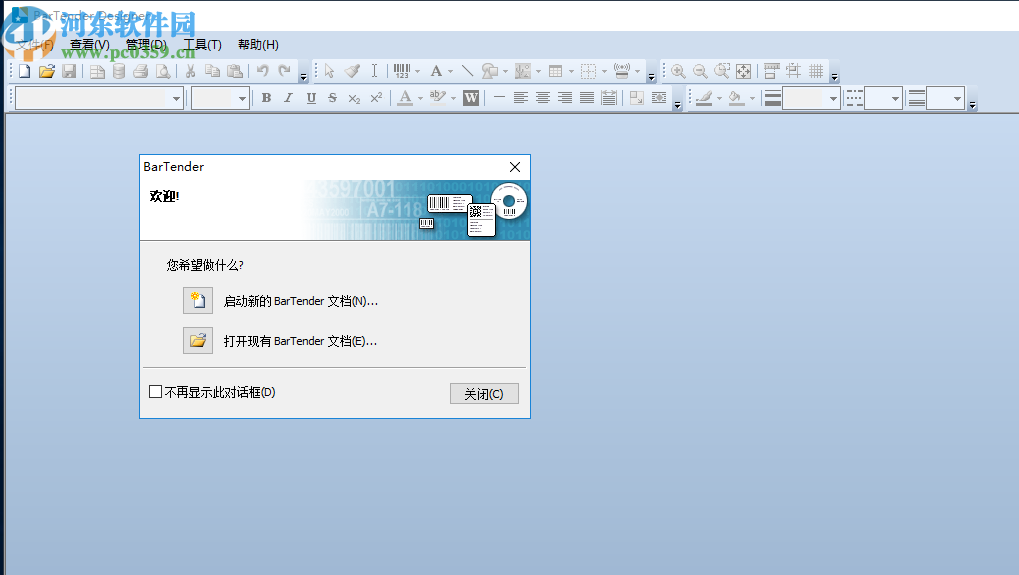Click the Open folder toolbar icon
The width and height of the screenshot is (1019, 575).
pos(47,71)
